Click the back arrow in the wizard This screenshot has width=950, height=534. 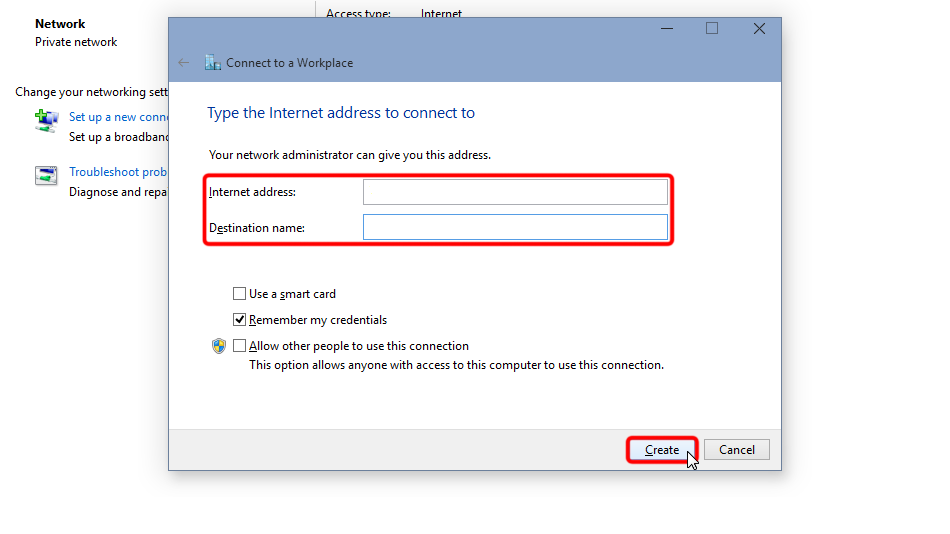(183, 63)
